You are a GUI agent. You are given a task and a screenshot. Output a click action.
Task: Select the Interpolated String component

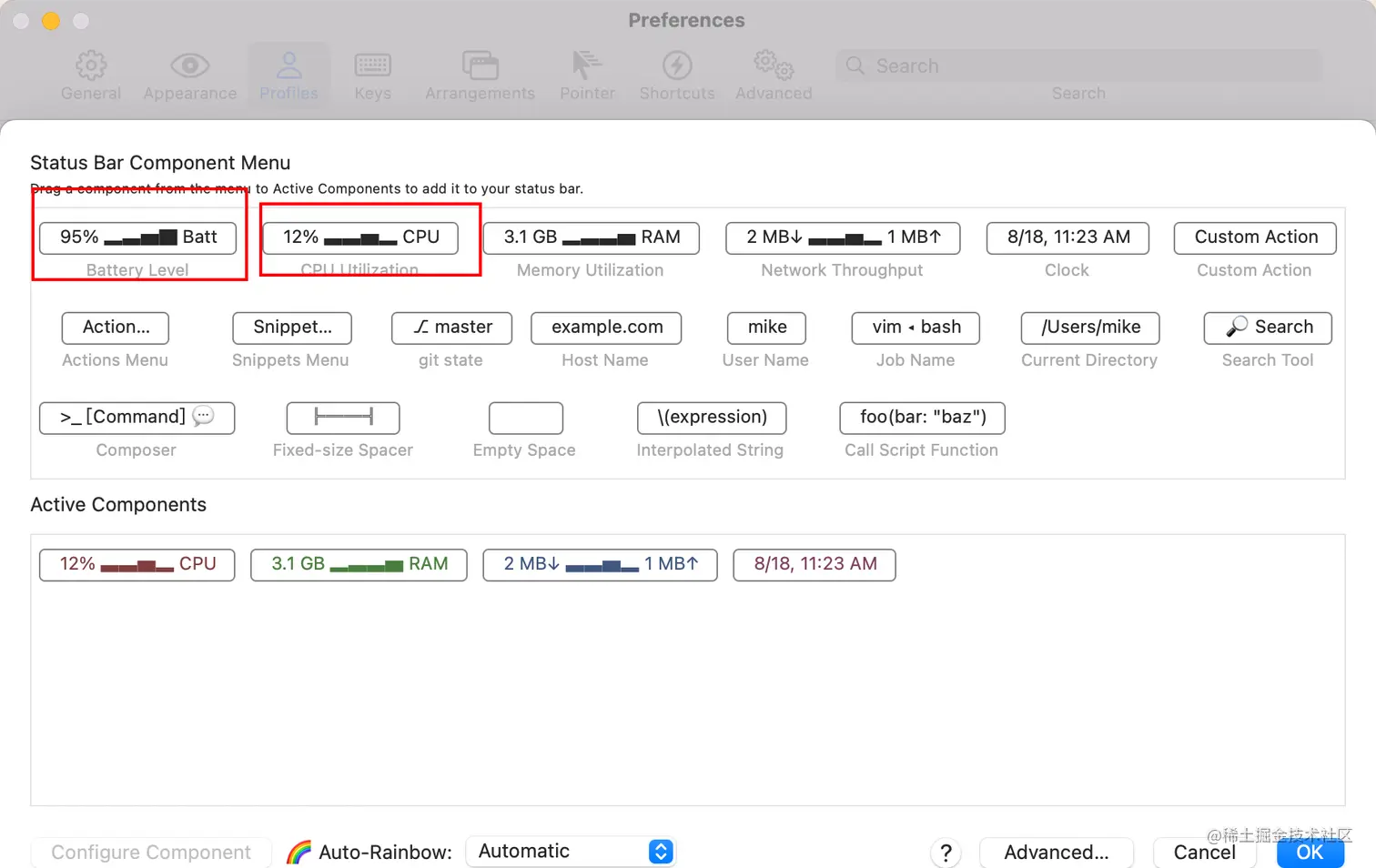[712, 418]
